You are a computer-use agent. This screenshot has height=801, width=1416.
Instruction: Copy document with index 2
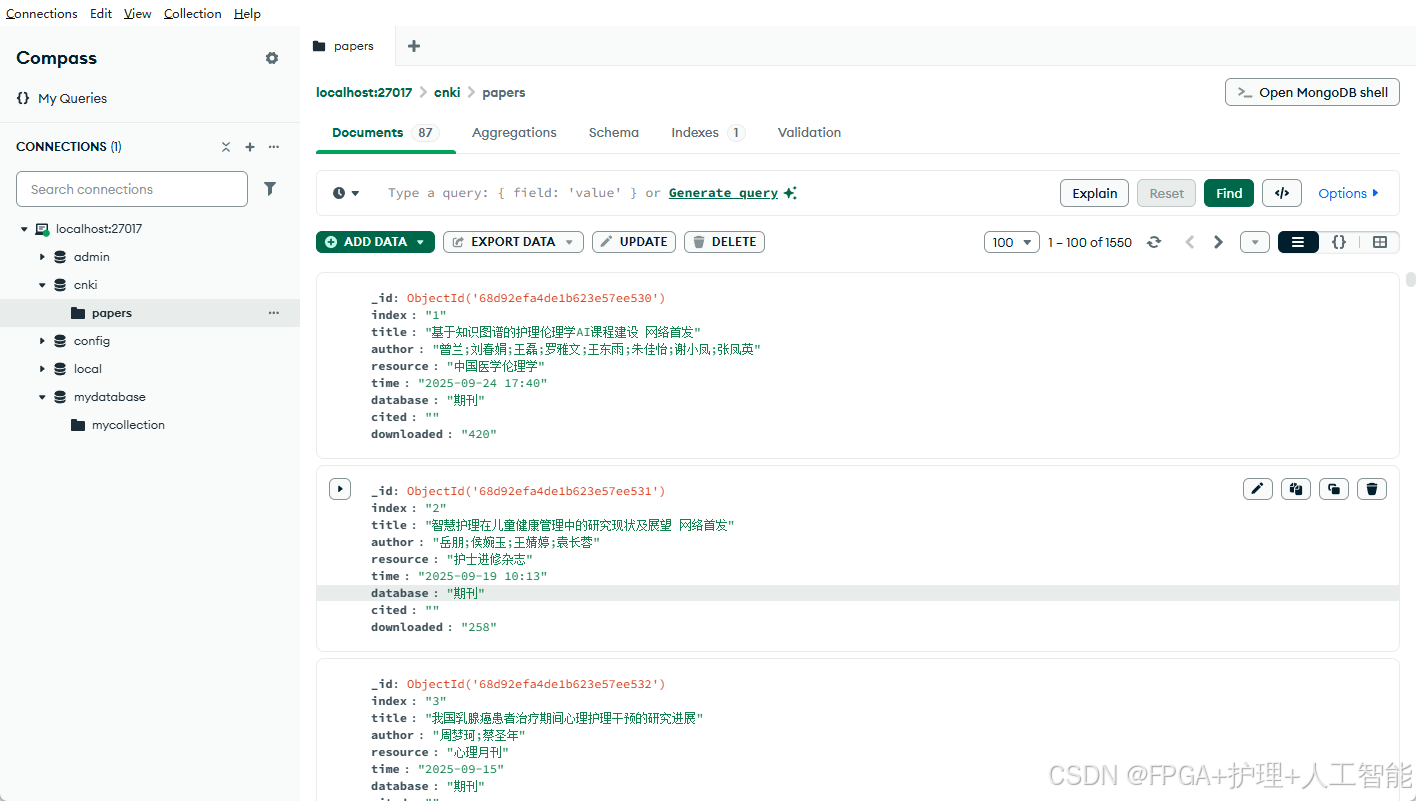(x=1296, y=489)
